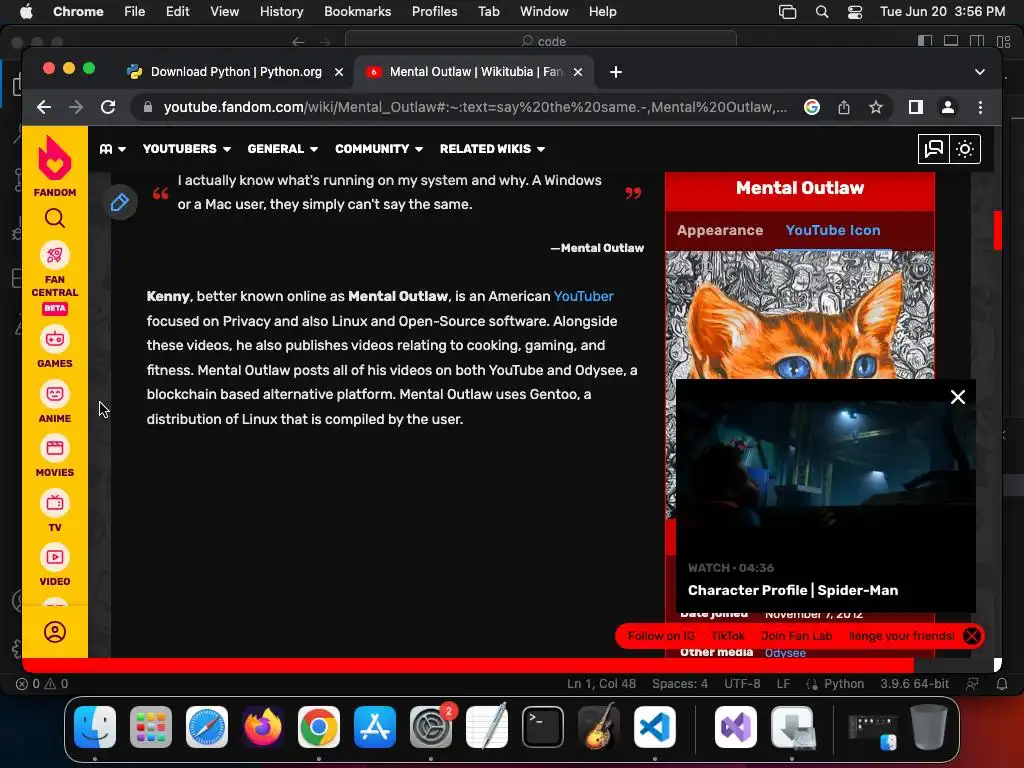The image size is (1024, 768).
Task: Open the Odysee link in infobox
Action: [x=785, y=652]
